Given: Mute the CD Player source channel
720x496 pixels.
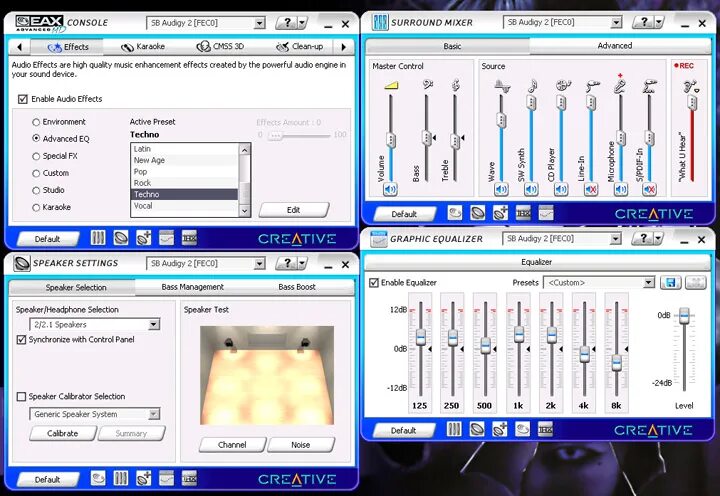Looking at the screenshot, I should pos(561,189).
